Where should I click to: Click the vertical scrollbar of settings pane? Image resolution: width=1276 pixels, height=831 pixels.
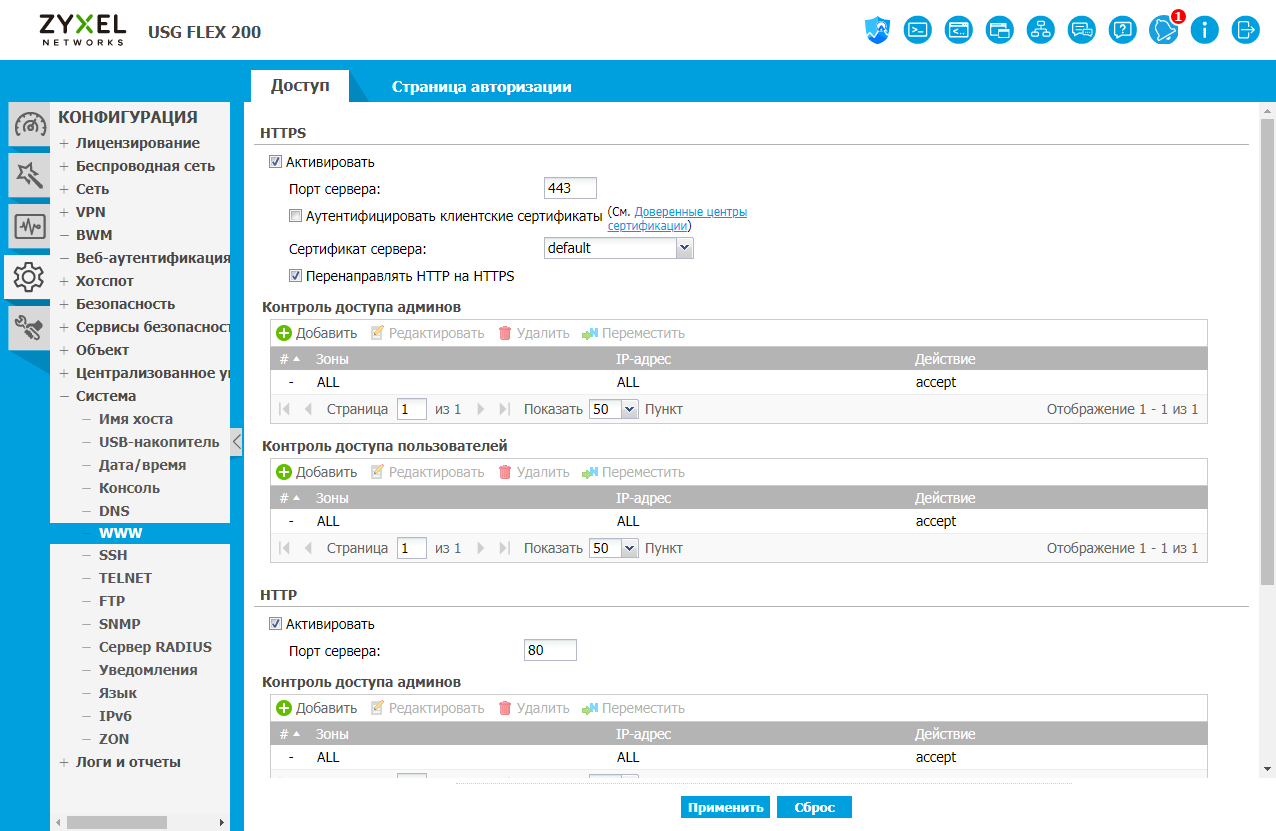pos(1267,350)
